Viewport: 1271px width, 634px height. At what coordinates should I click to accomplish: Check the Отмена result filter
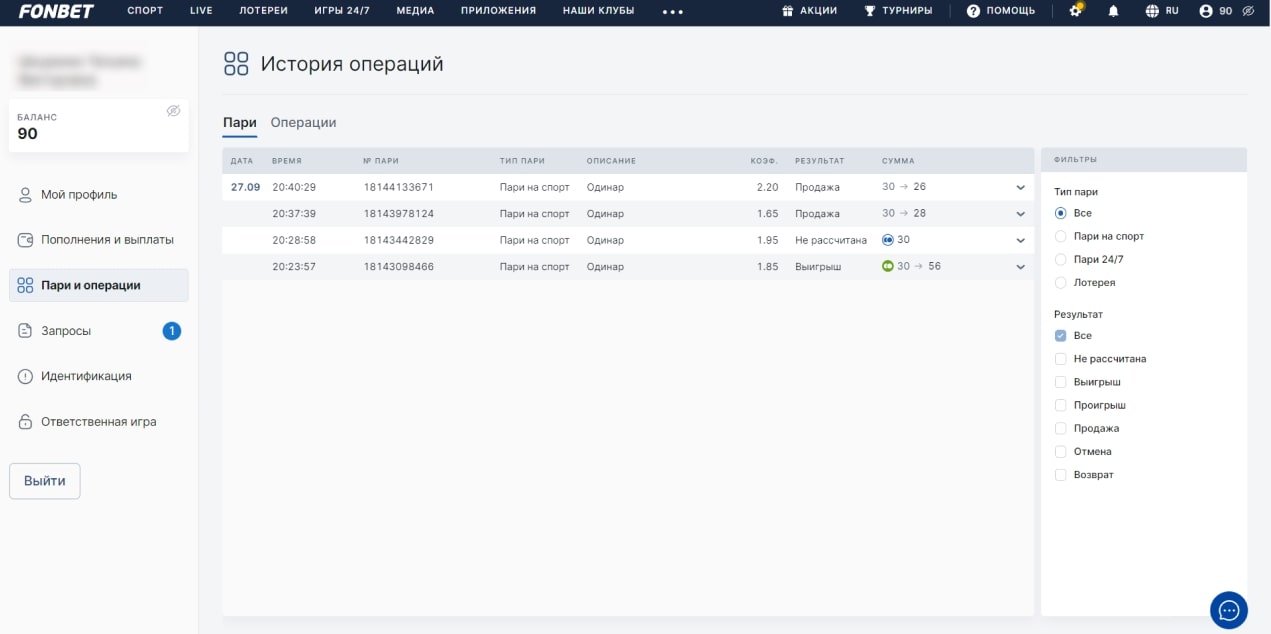point(1061,452)
